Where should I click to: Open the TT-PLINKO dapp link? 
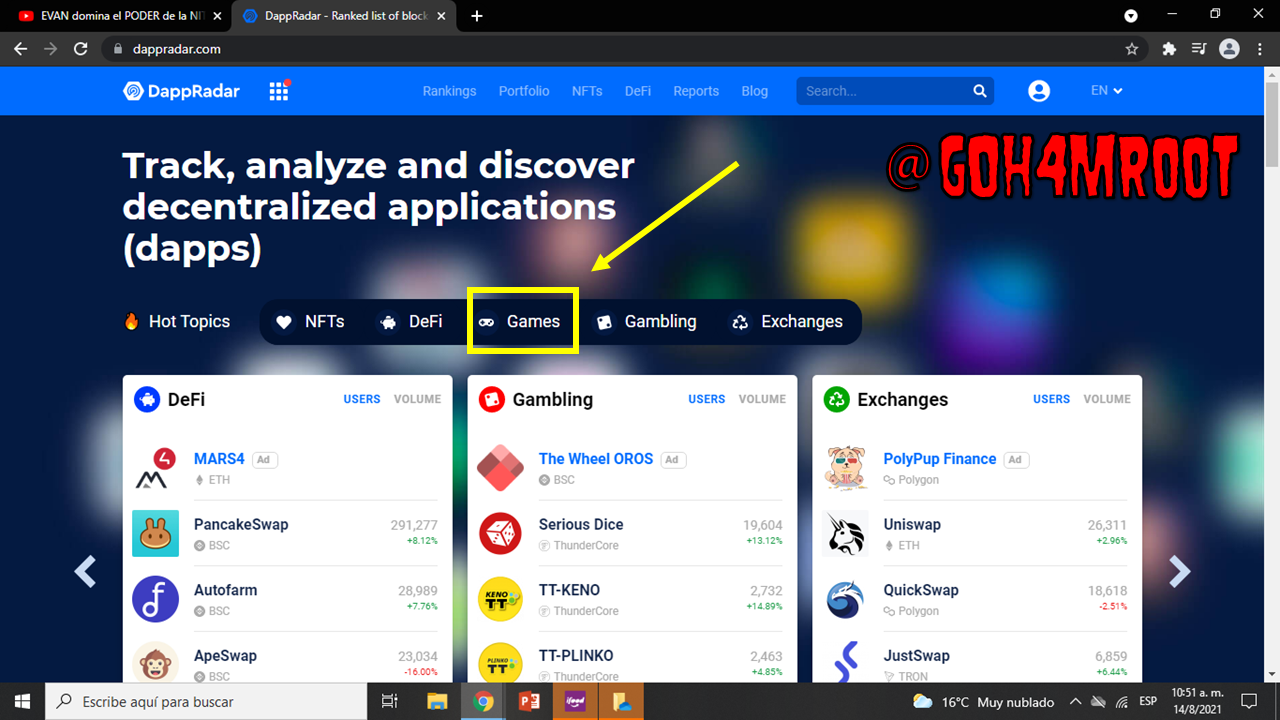coord(576,656)
